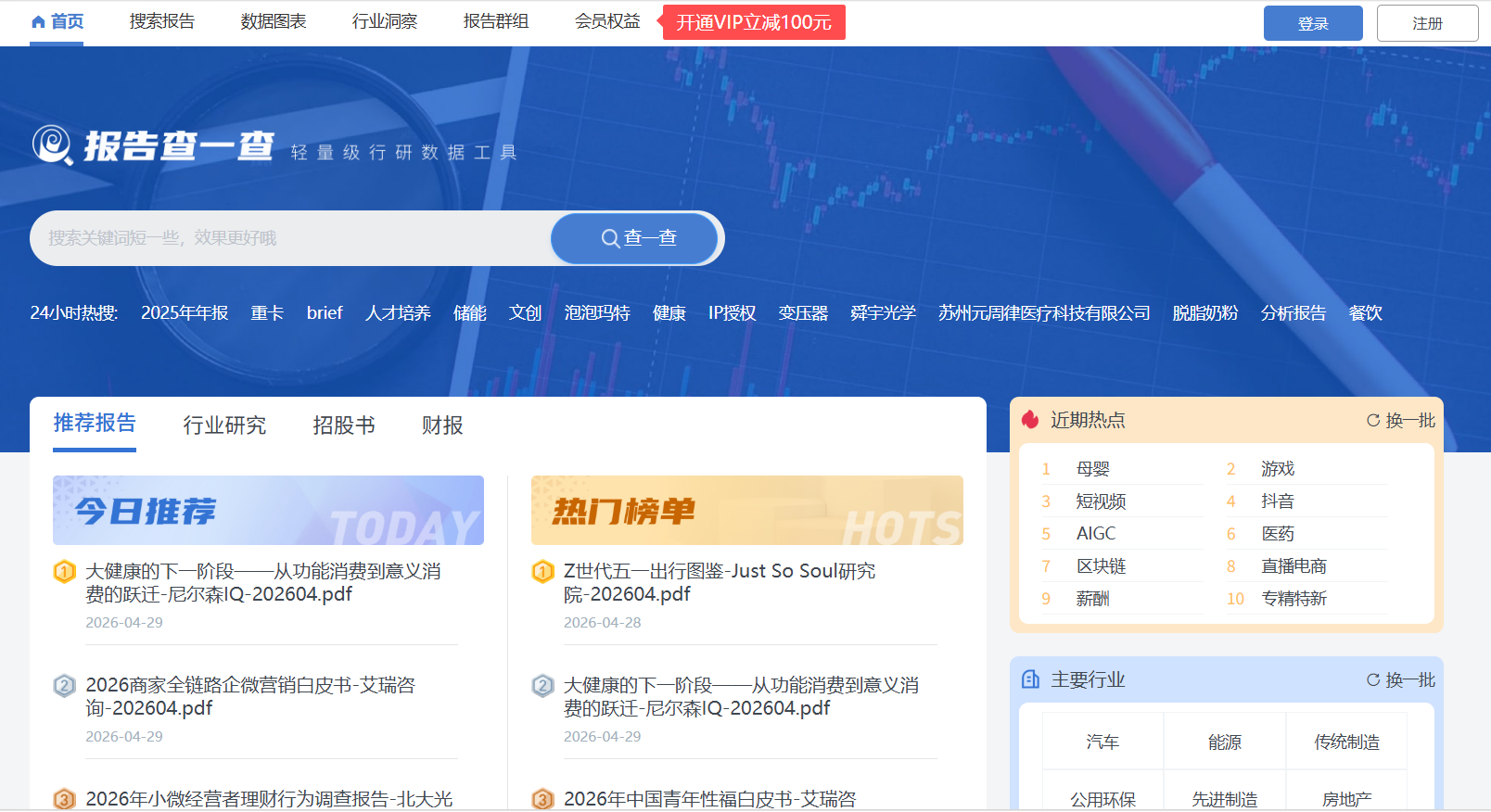The image size is (1491, 812).
Task: Click hot search term 文创
Action: click(x=525, y=313)
